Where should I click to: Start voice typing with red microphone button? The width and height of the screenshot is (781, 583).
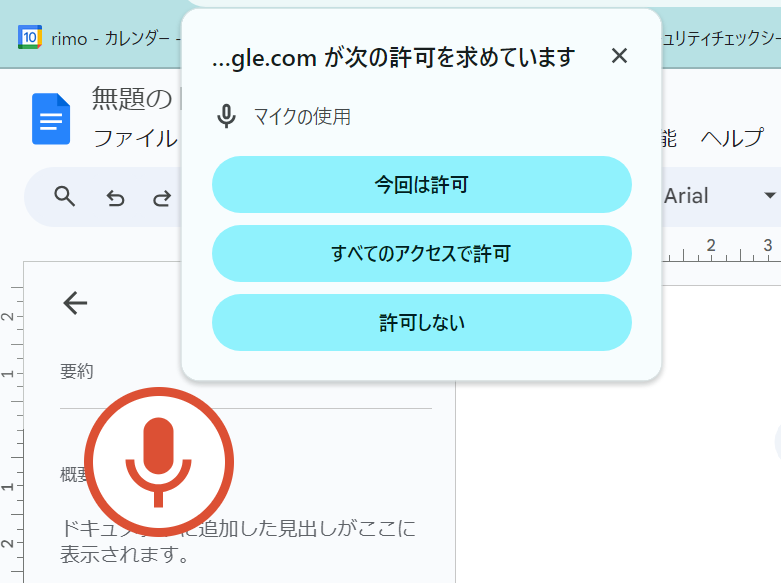(x=158, y=461)
